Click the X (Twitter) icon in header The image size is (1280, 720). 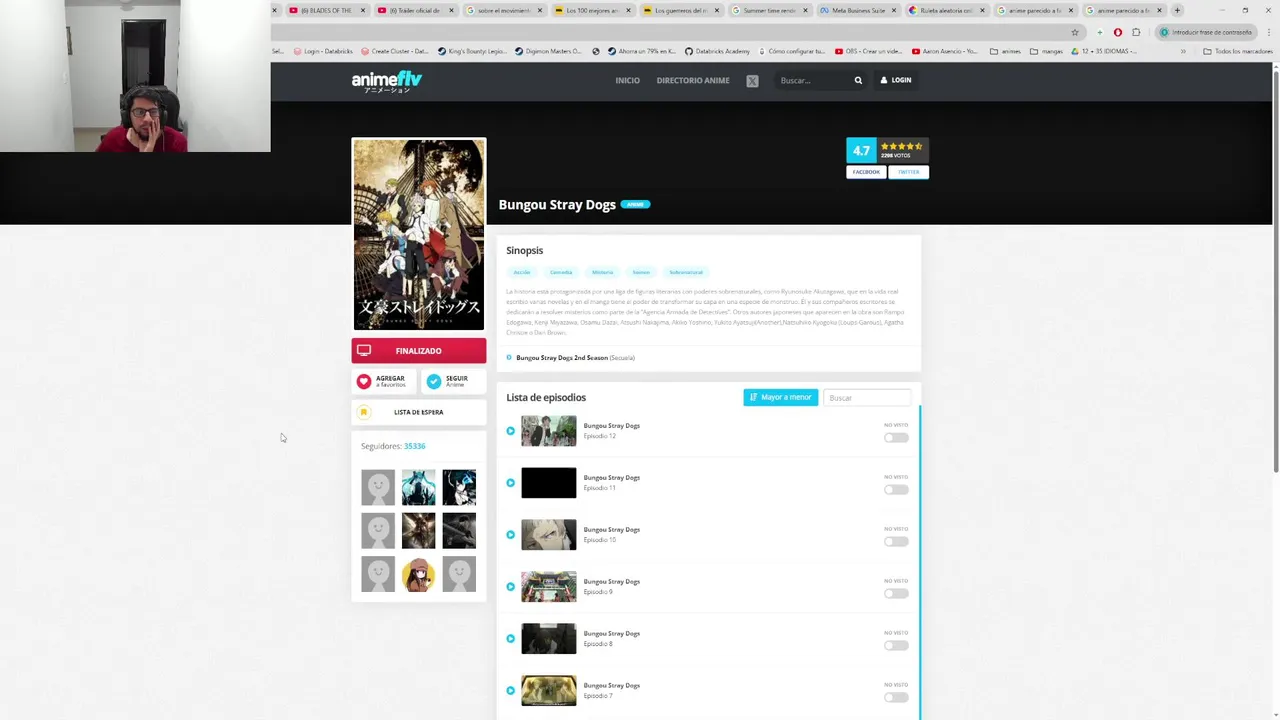pos(752,81)
